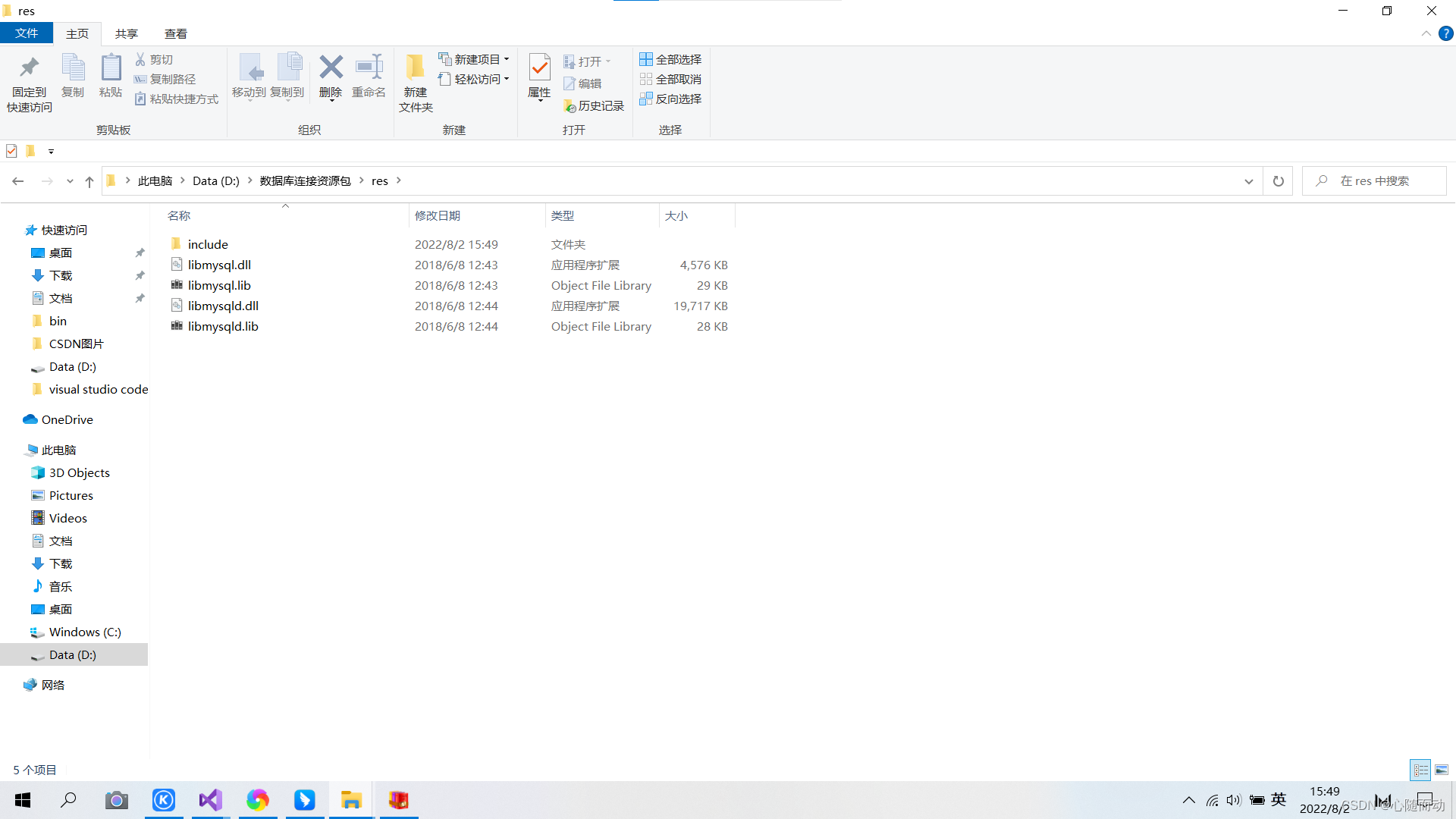Open the include folder
The image size is (1456, 819).
209,243
